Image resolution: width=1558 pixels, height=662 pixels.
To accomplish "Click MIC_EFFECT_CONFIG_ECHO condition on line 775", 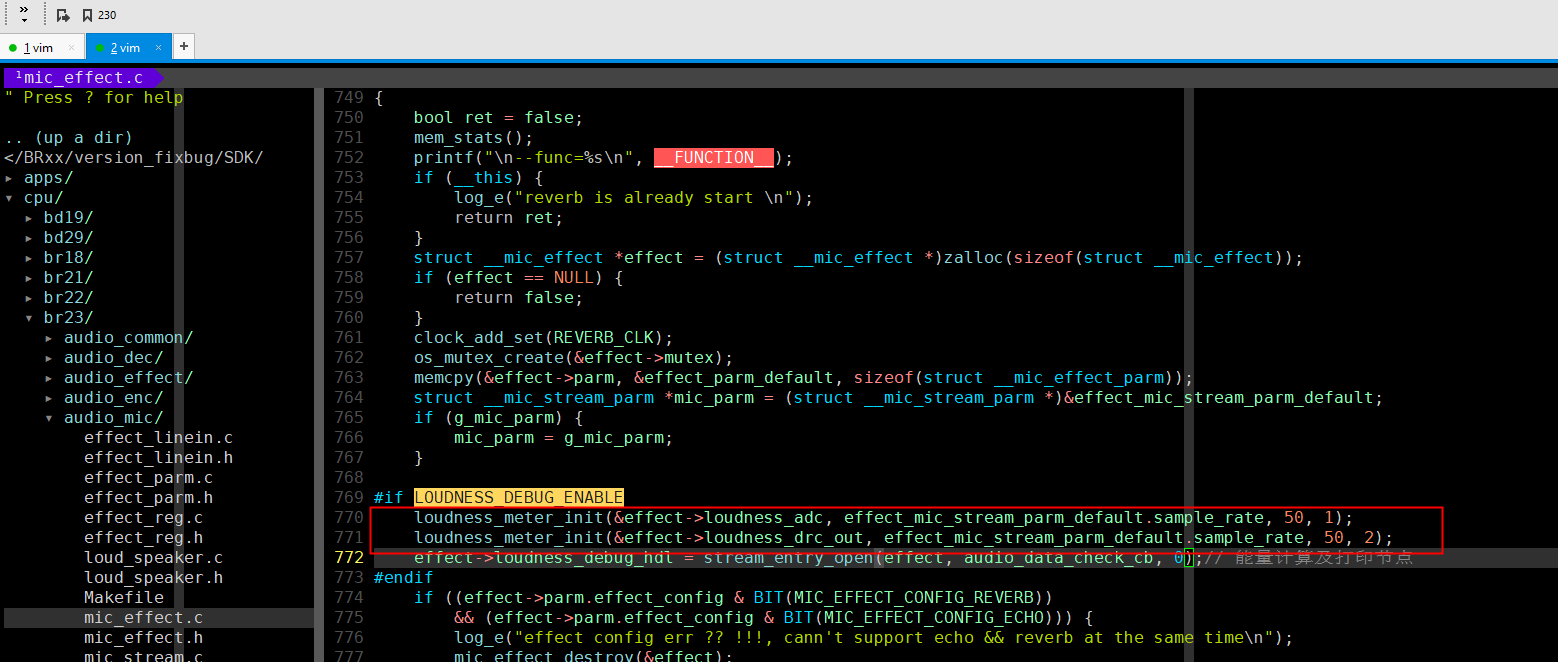I will [x=773, y=617].
